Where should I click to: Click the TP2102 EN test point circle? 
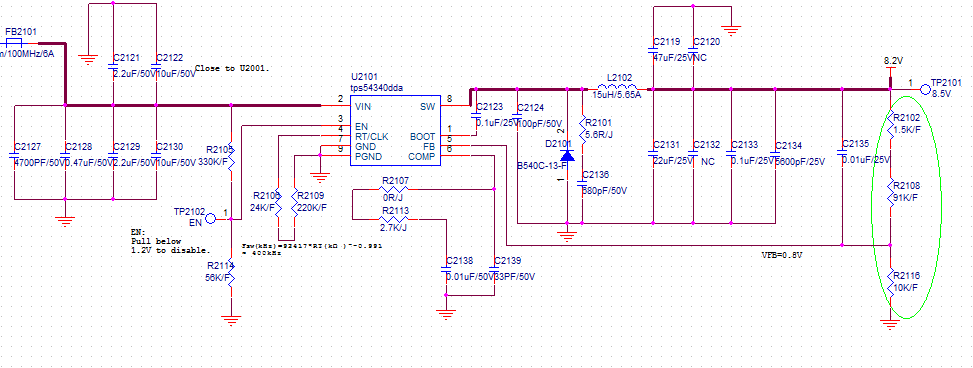210,219
